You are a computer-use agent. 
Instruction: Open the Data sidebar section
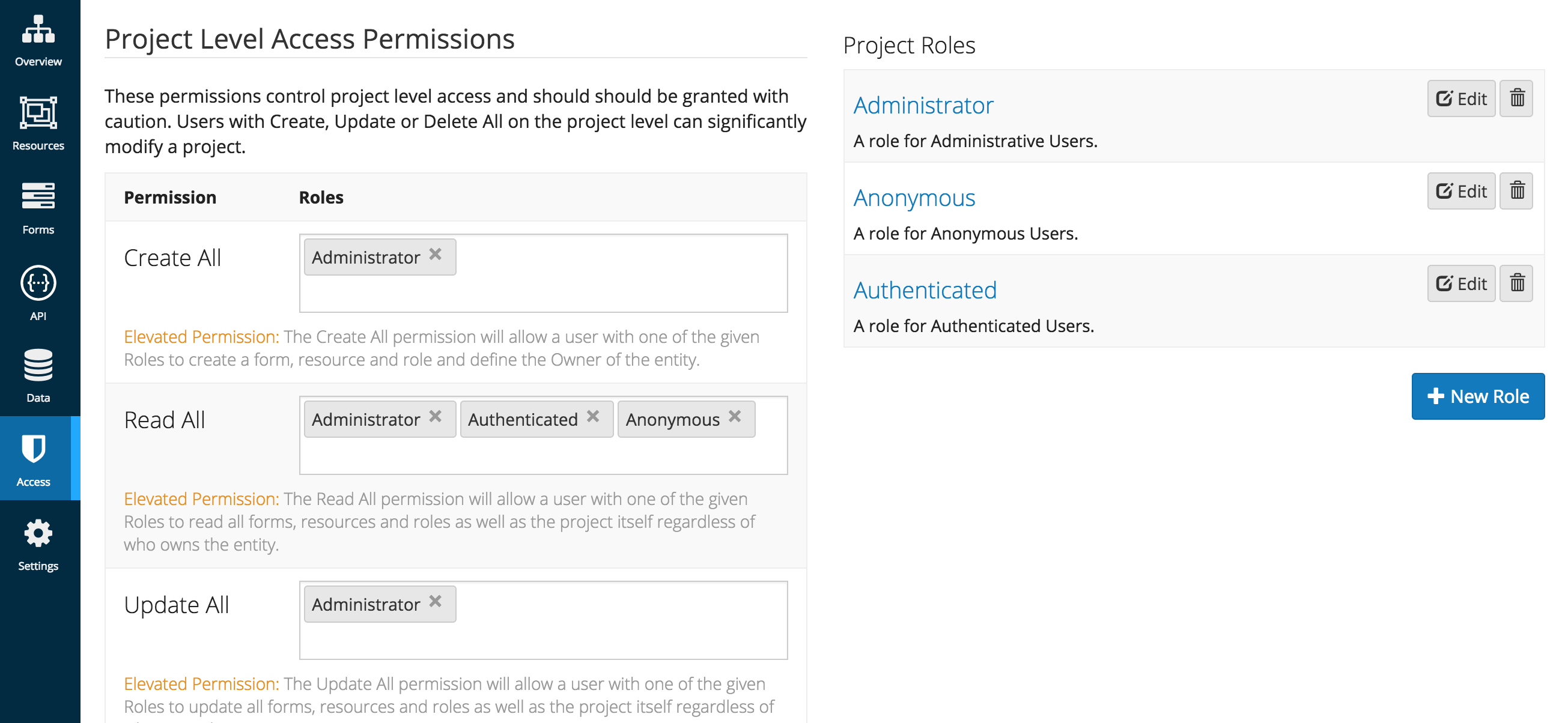[x=38, y=375]
